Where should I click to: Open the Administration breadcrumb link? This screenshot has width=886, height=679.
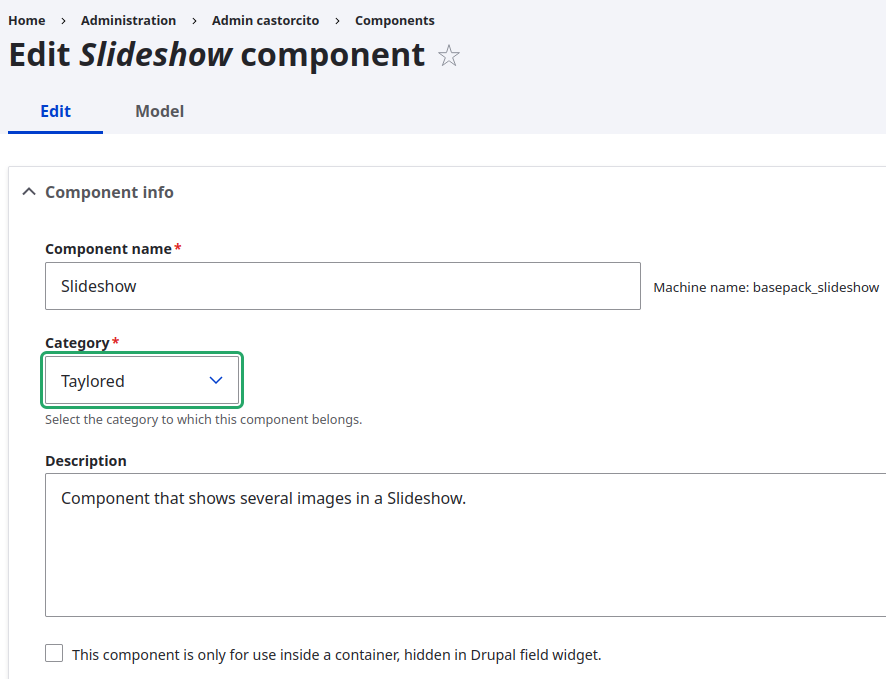128,20
